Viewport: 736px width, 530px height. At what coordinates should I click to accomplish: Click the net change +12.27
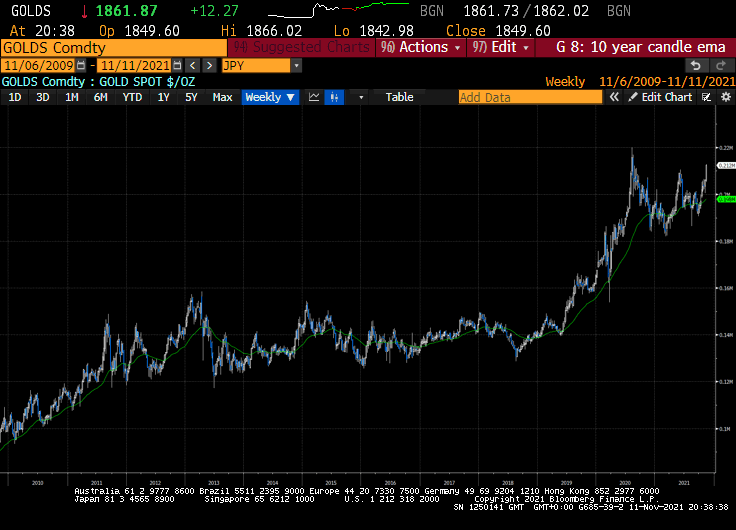click(x=215, y=11)
